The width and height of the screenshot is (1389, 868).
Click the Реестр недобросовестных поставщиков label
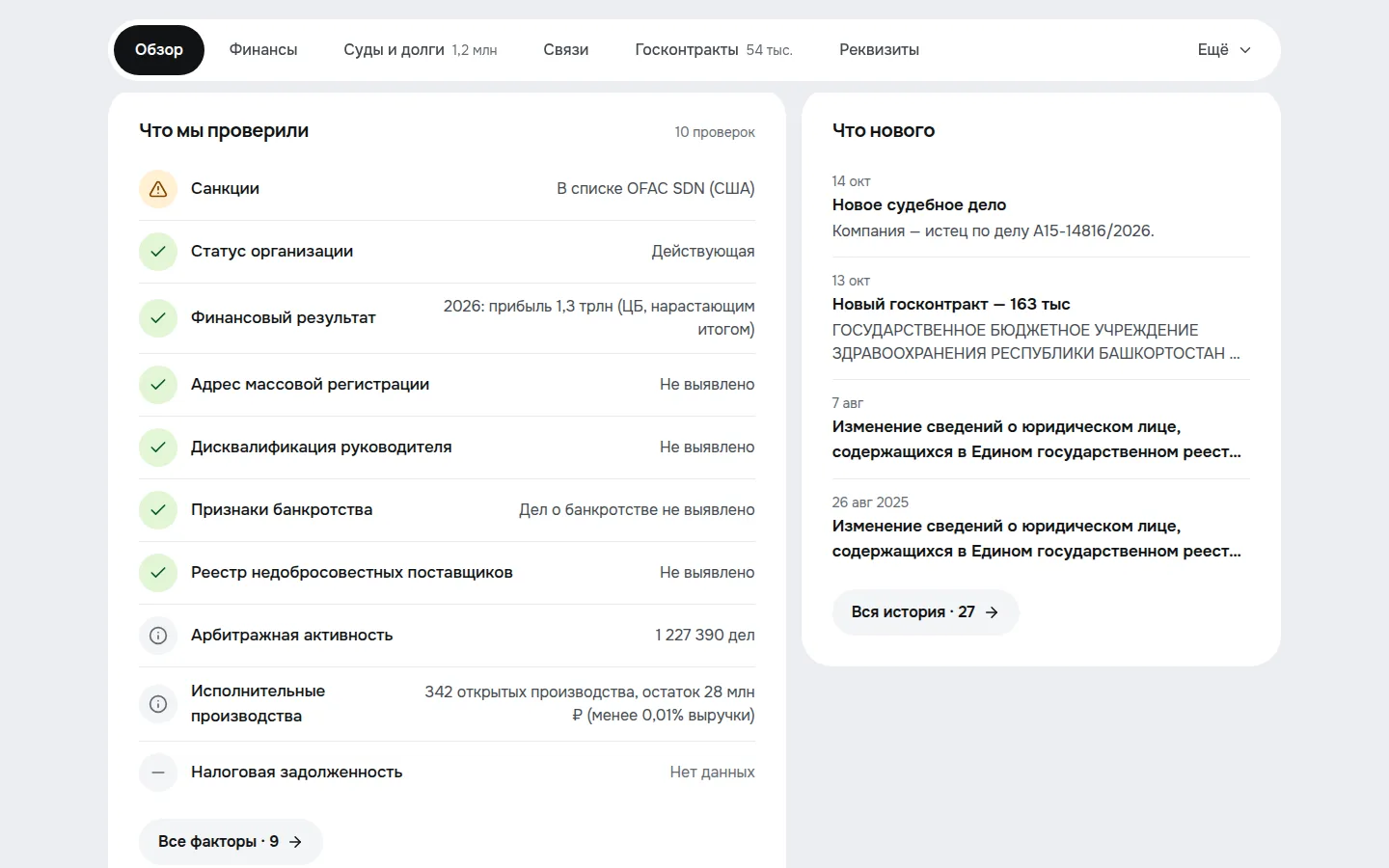[352, 573]
